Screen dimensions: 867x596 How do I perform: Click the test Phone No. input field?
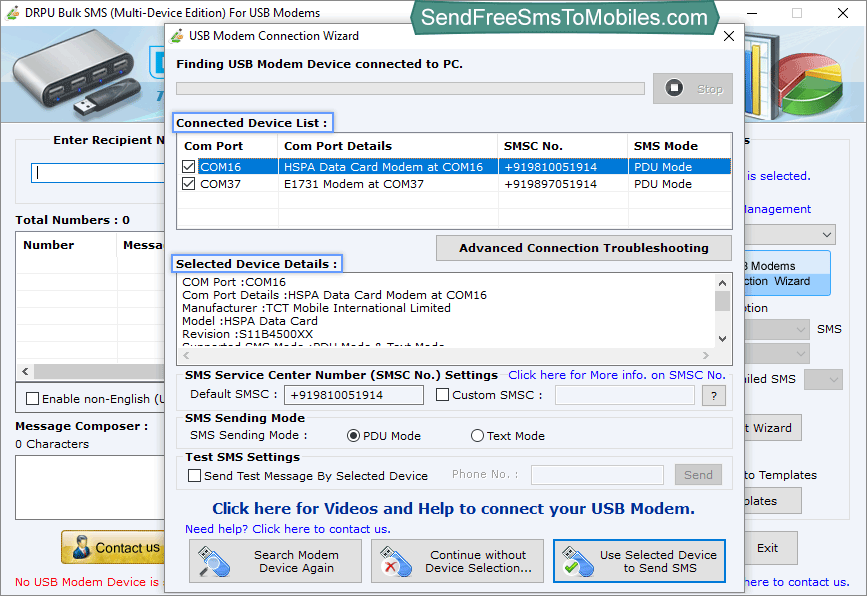click(x=597, y=475)
